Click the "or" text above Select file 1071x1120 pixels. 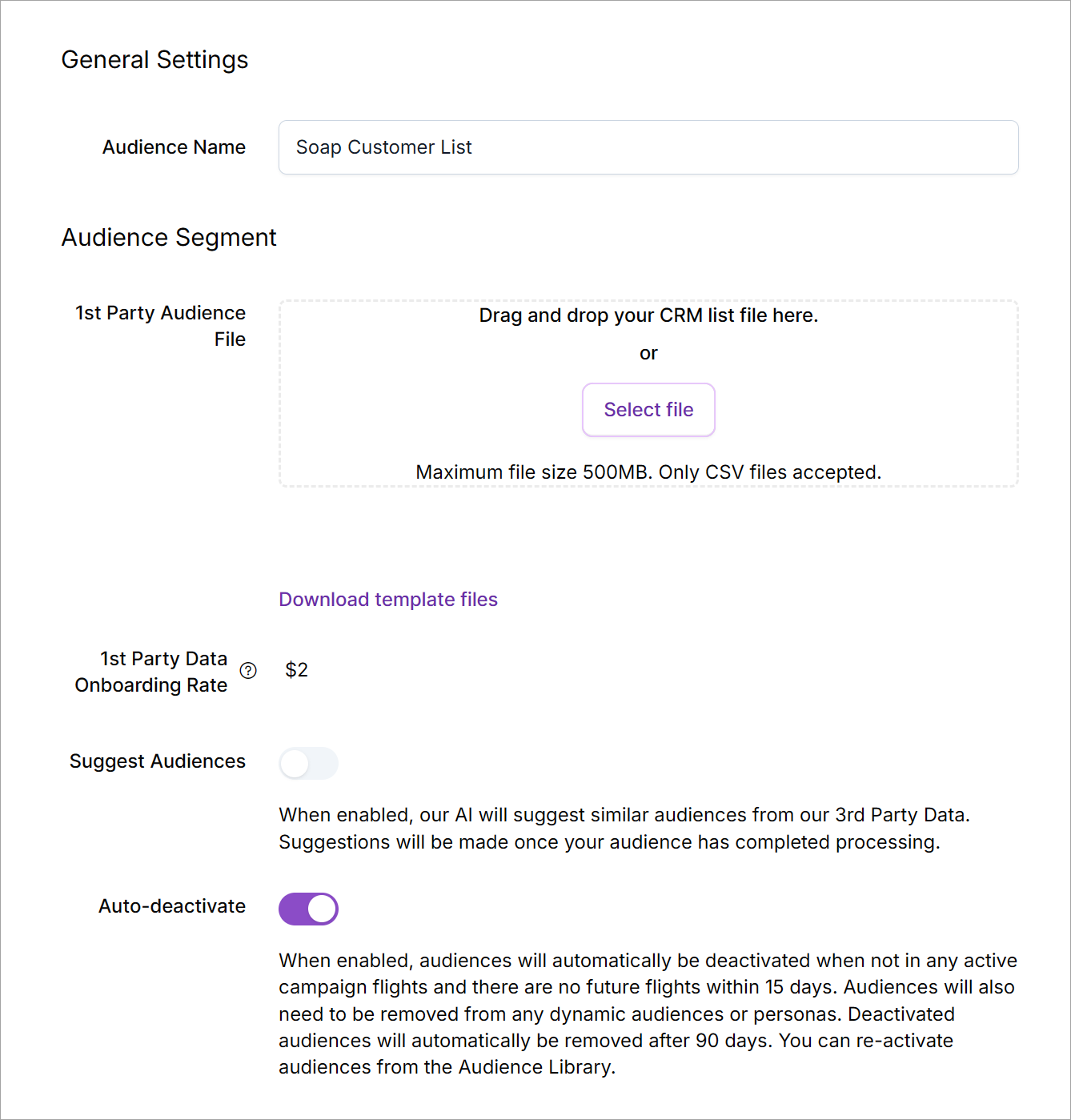pyautogui.click(x=648, y=353)
